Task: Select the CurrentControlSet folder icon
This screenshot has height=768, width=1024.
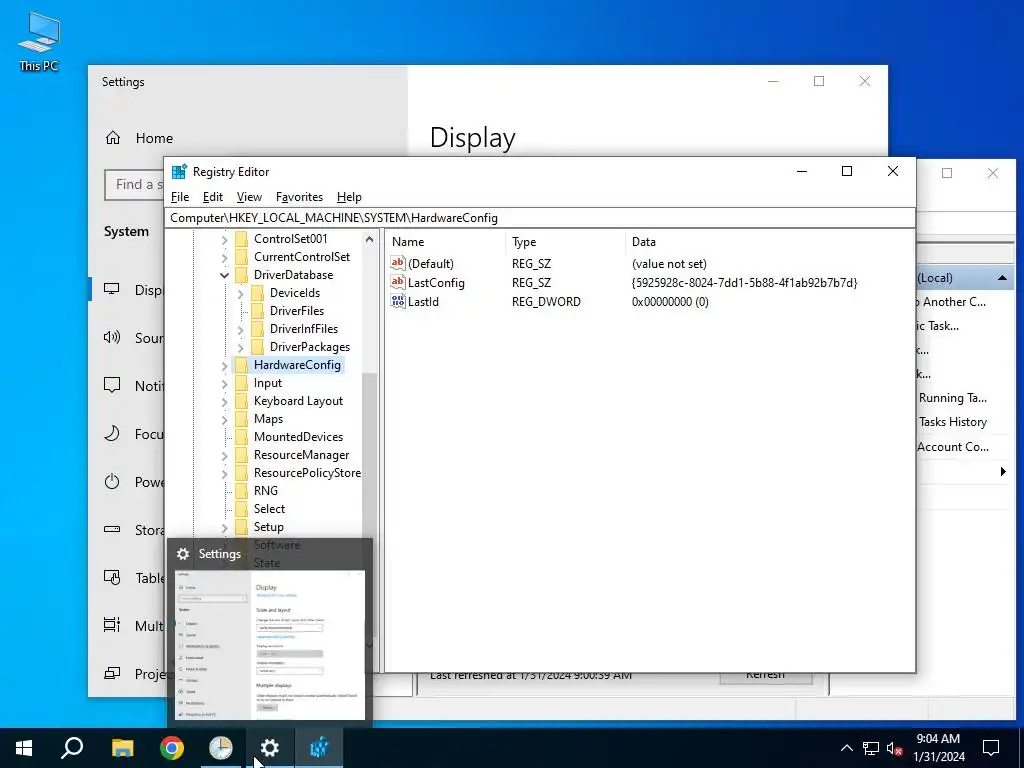Action: [x=242, y=257]
